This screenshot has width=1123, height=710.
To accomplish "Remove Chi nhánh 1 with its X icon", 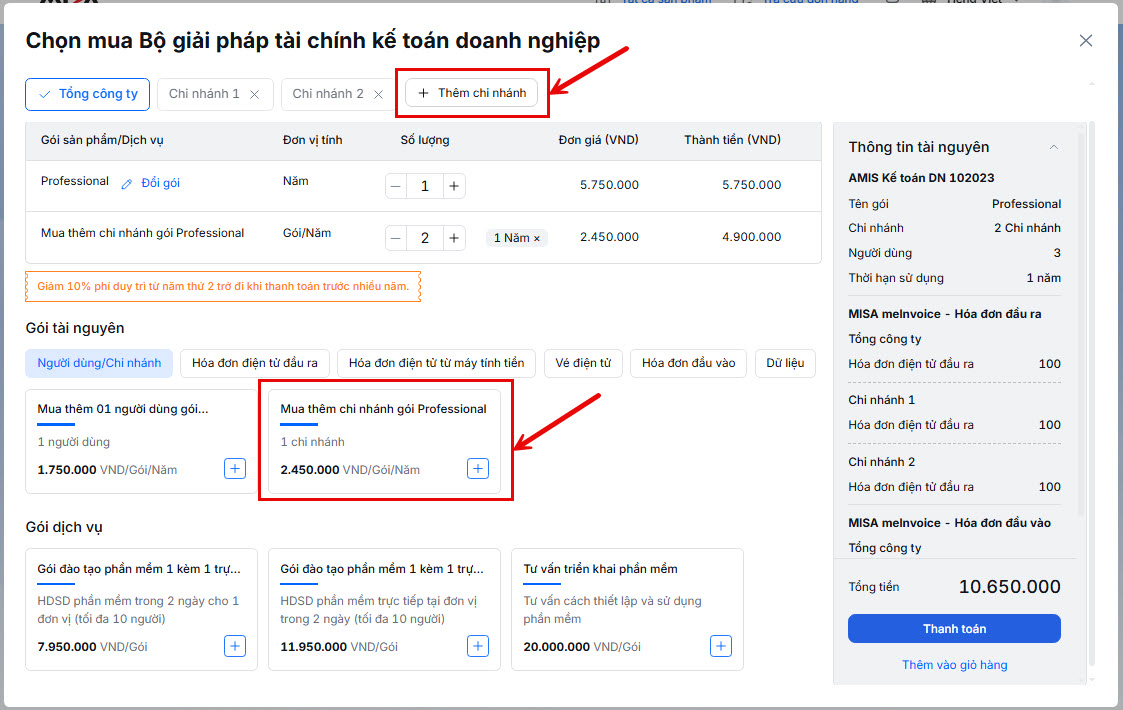I will [x=254, y=95].
